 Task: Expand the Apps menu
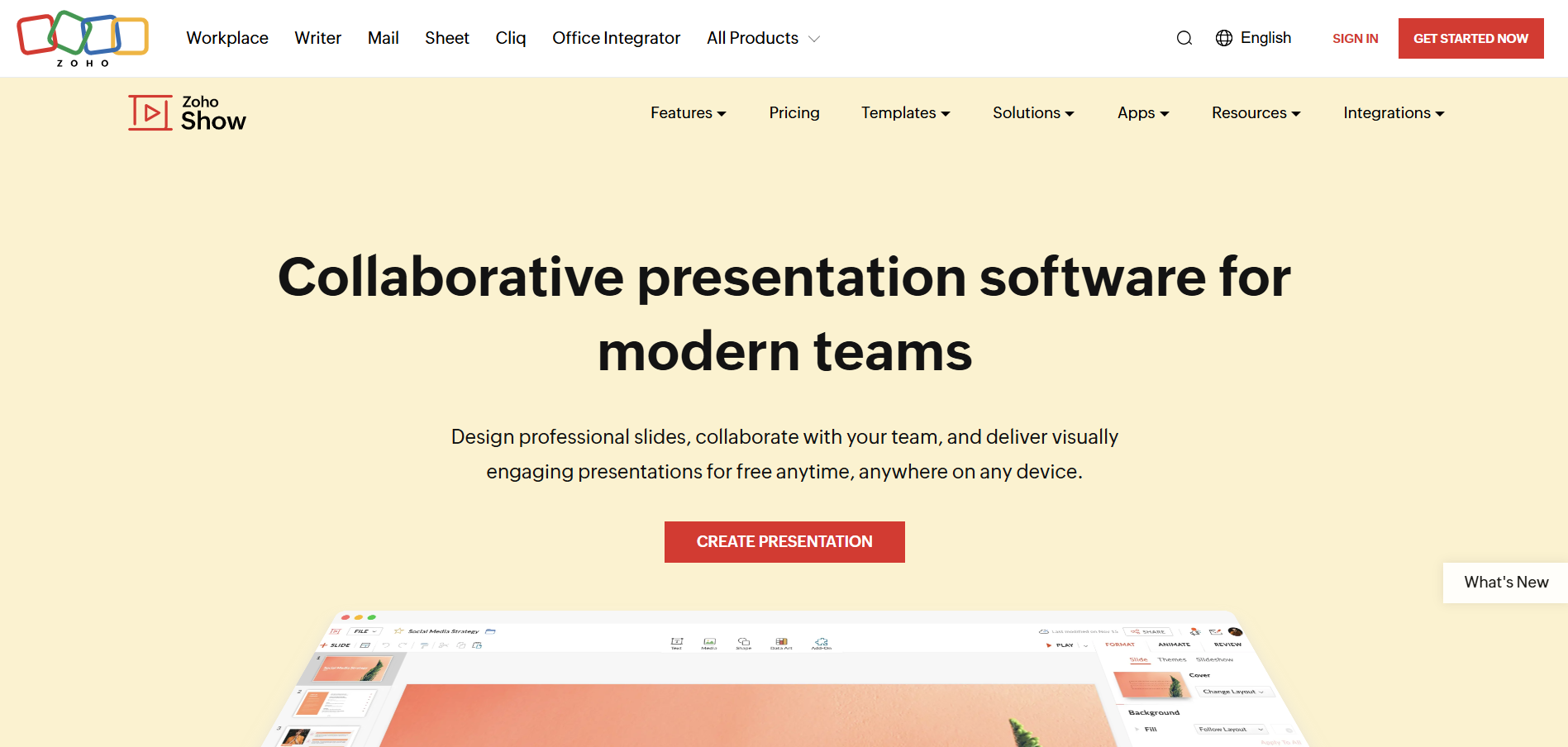[x=1143, y=113]
